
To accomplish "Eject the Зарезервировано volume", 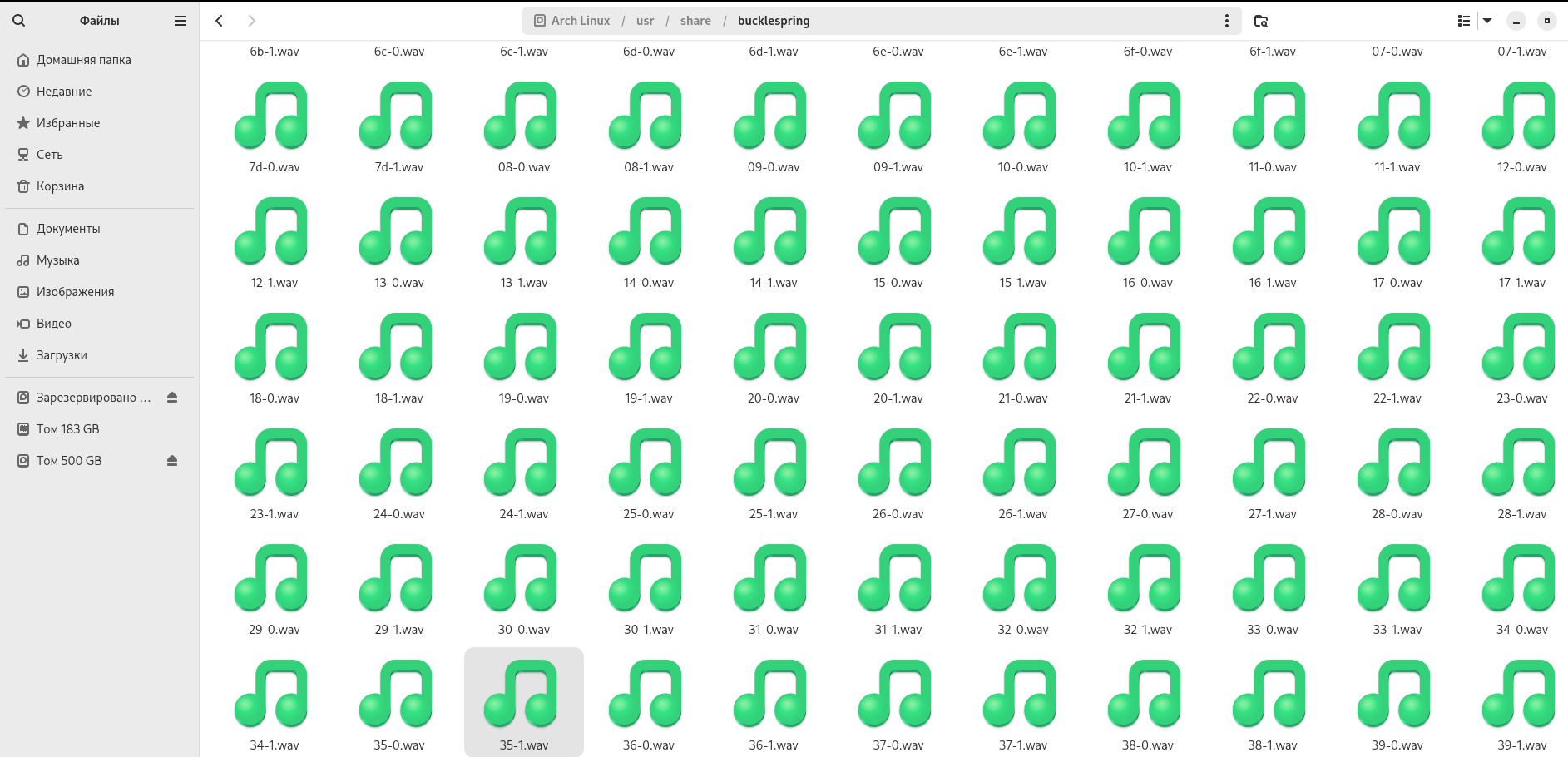I will (x=172, y=398).
